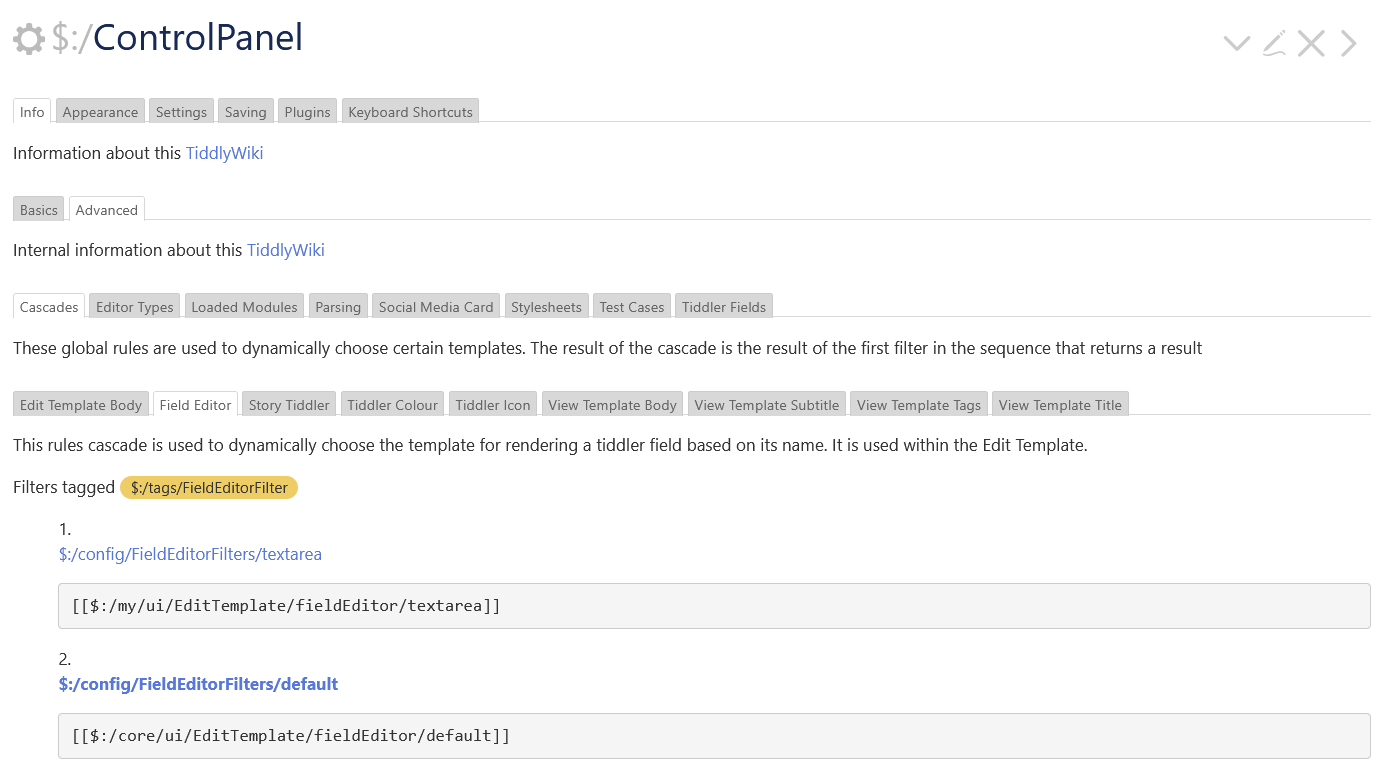Open the View Template Subtitle tab
This screenshot has height=771, width=1382.
(767, 404)
